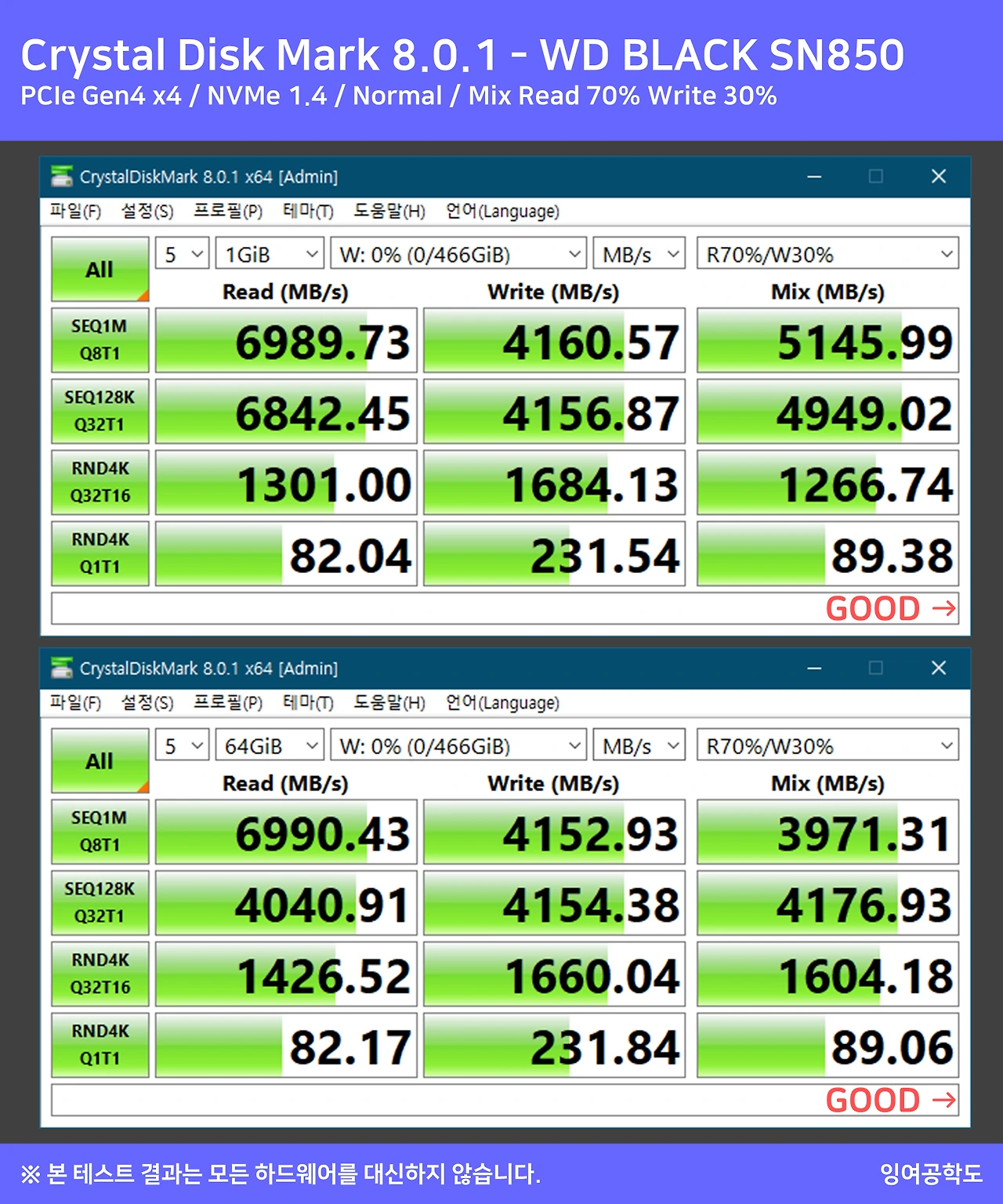The width and height of the screenshot is (1003, 1204).
Task: Start the RND4K Q32T16 test in bottom window
Action: click(x=100, y=974)
